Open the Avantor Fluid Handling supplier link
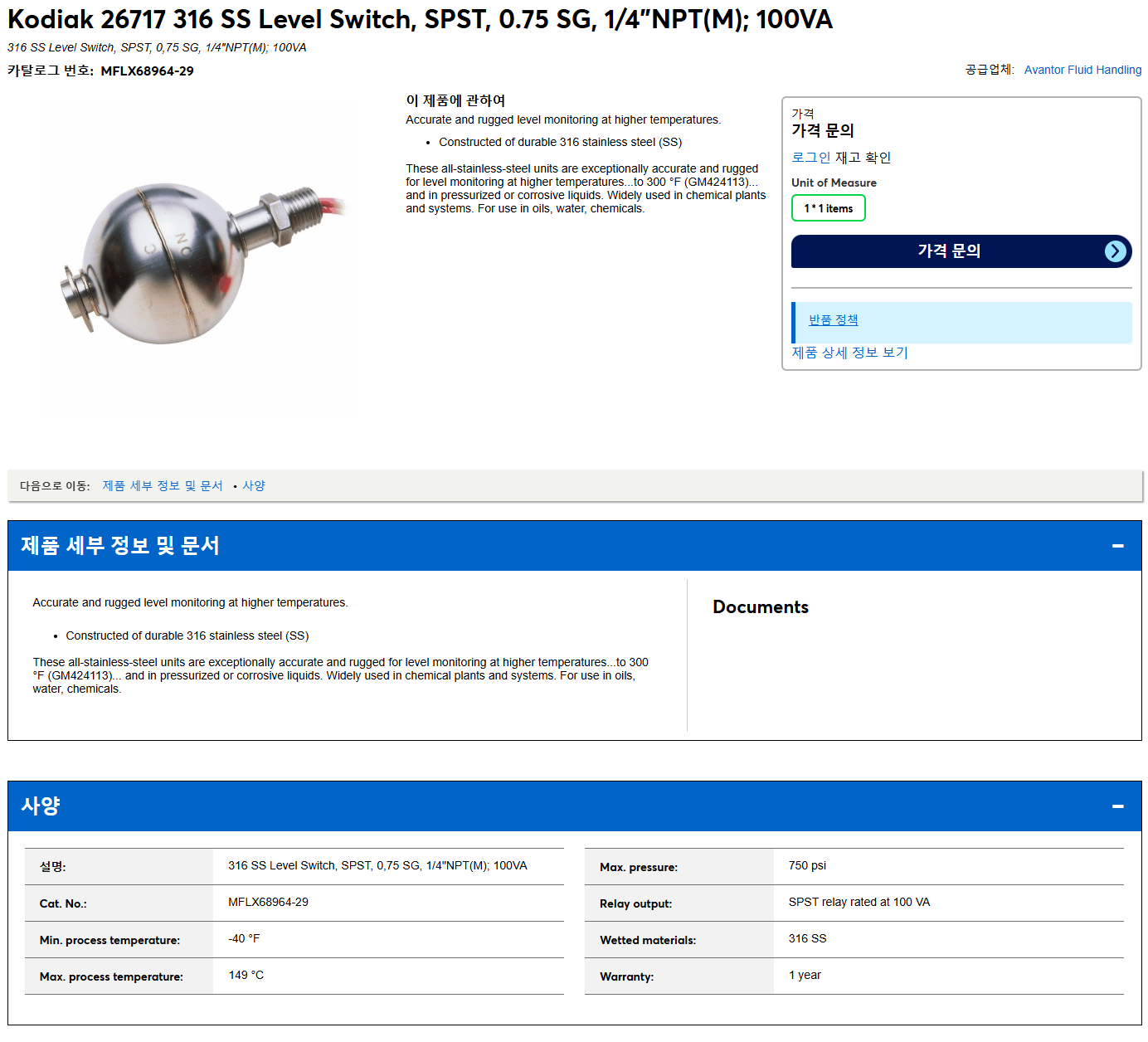 [1082, 70]
